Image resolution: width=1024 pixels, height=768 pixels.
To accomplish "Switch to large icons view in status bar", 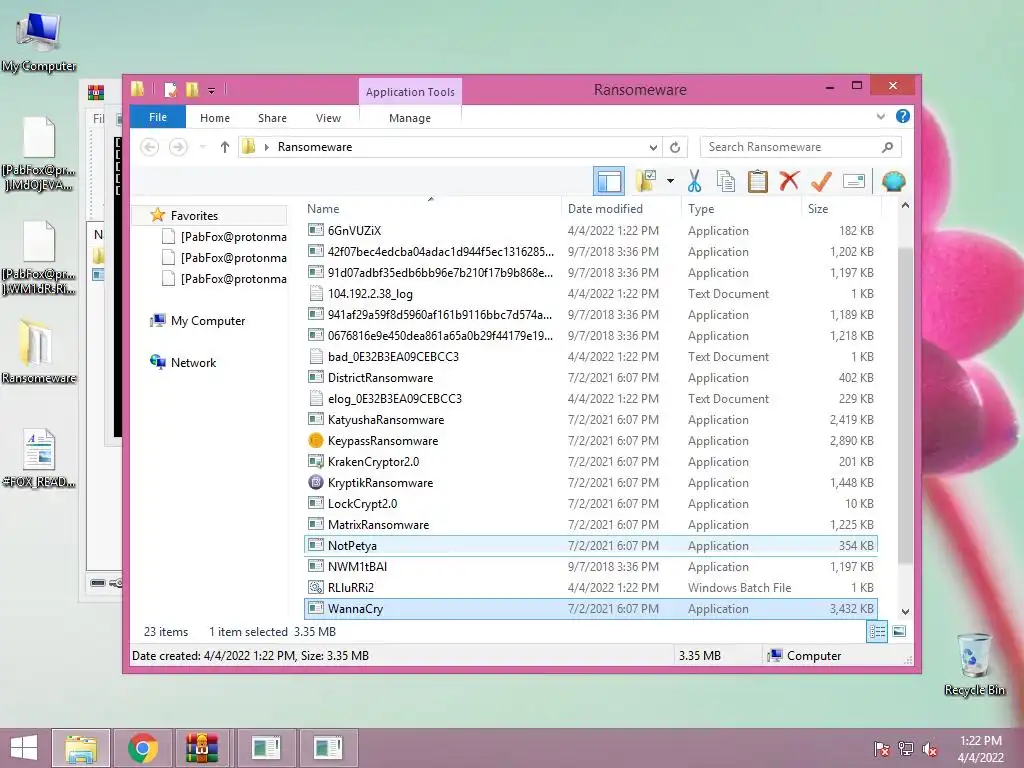I will pyautogui.click(x=899, y=631).
